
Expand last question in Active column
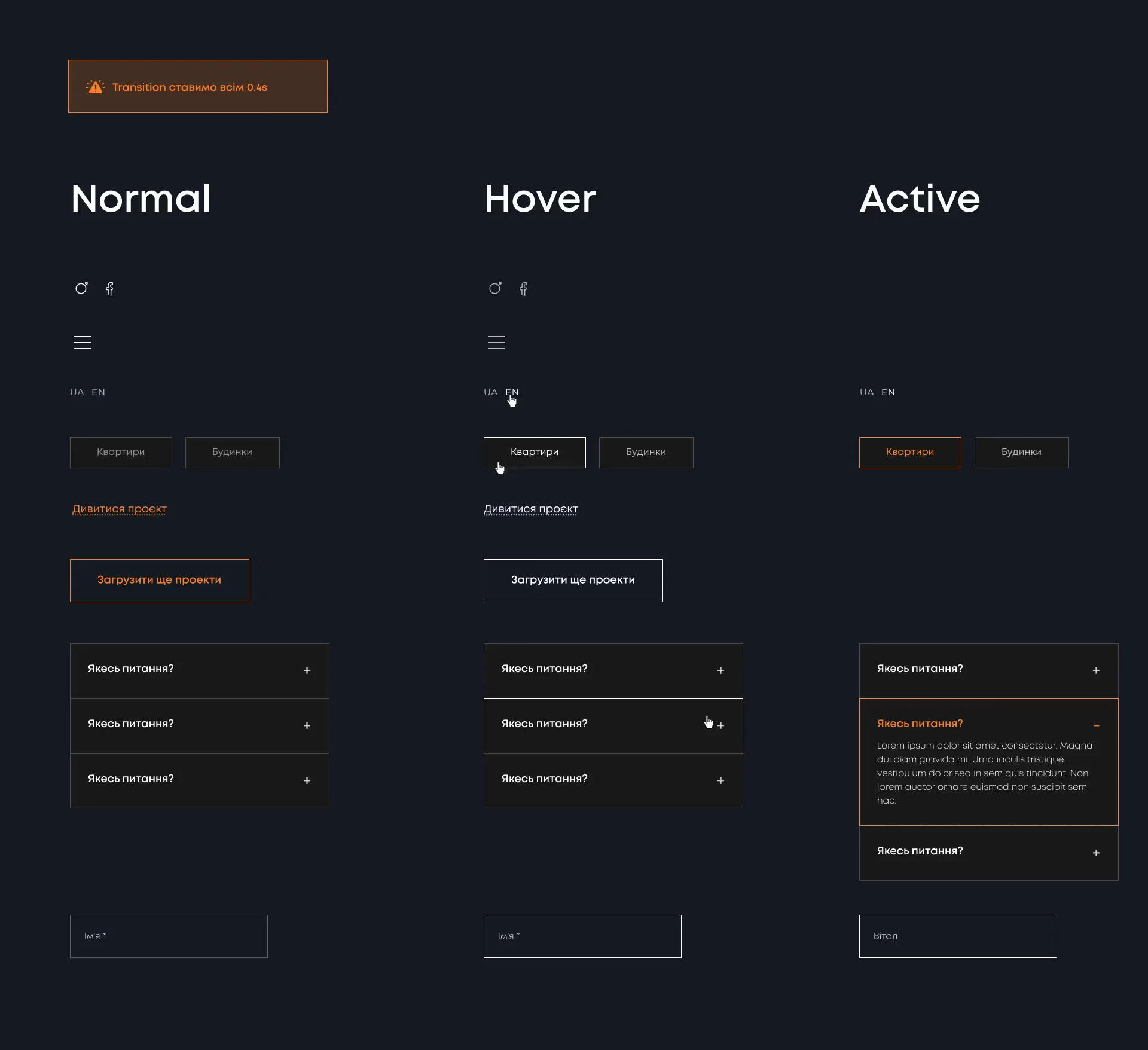1096,853
